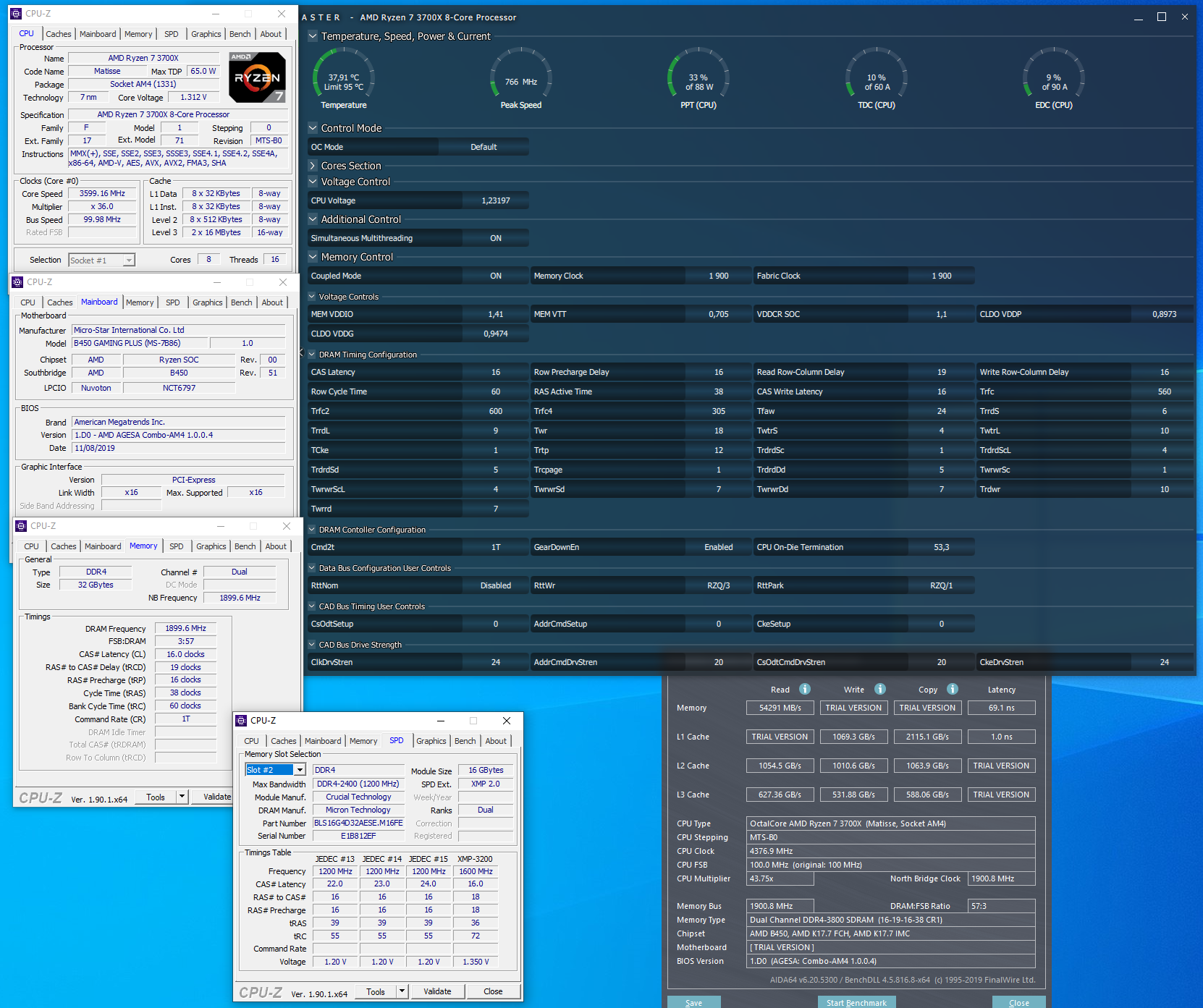
Task: Open the Socket #1 selection dropdown
Action: click(x=129, y=261)
